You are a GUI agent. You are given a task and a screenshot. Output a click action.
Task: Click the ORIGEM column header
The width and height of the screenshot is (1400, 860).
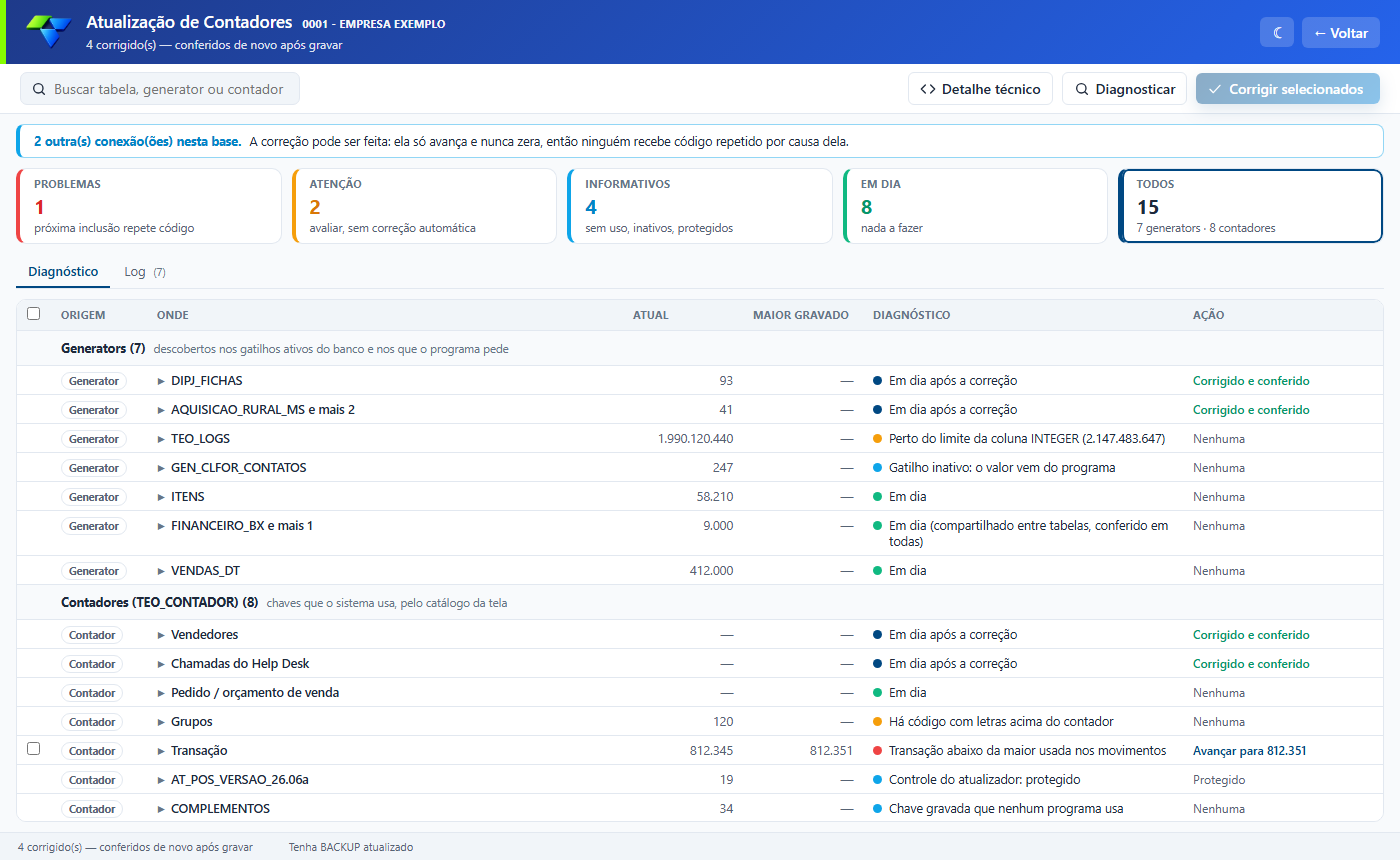click(83, 315)
